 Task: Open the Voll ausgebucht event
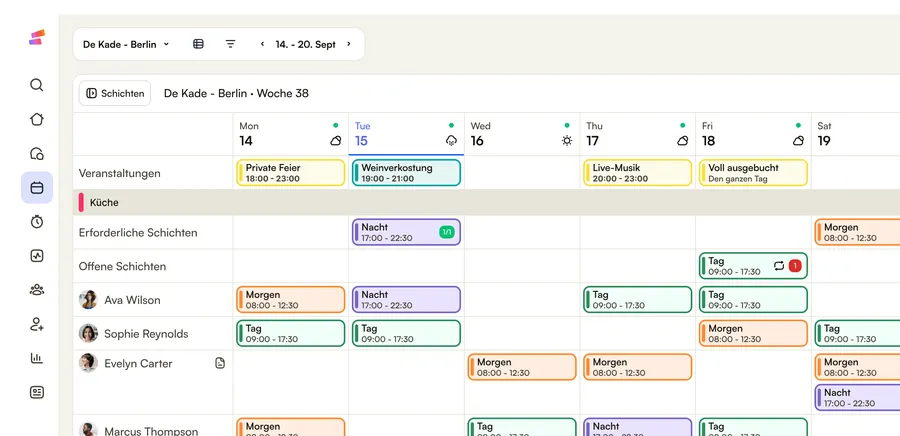(753, 173)
